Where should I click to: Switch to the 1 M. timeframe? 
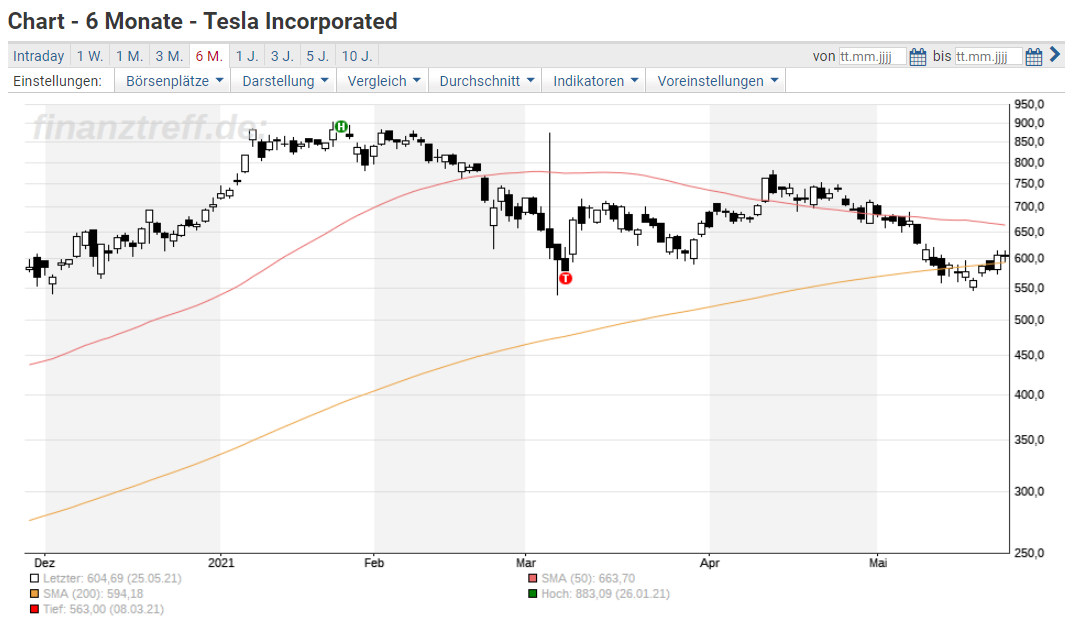pyautogui.click(x=129, y=56)
